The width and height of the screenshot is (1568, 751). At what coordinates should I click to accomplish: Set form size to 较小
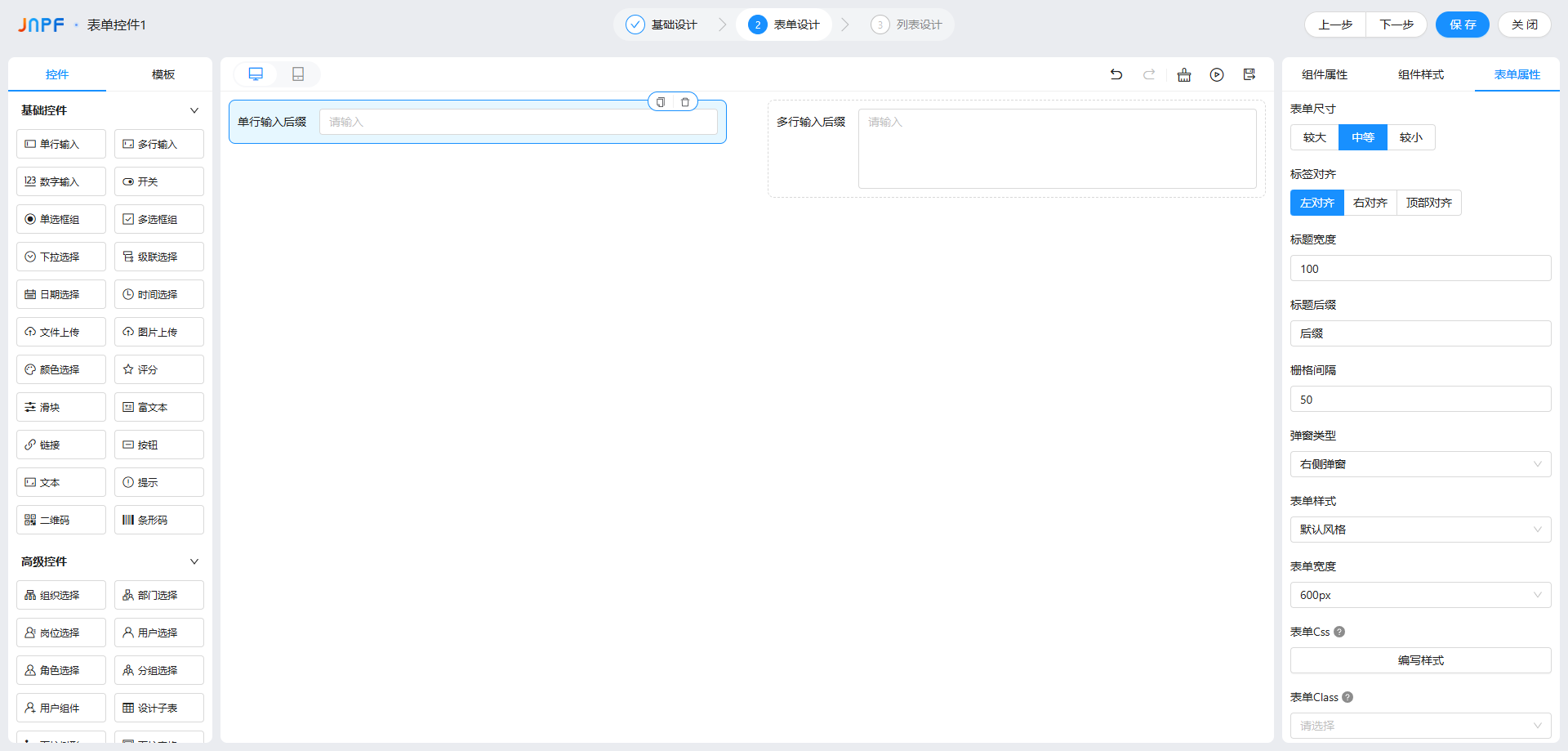(1411, 137)
